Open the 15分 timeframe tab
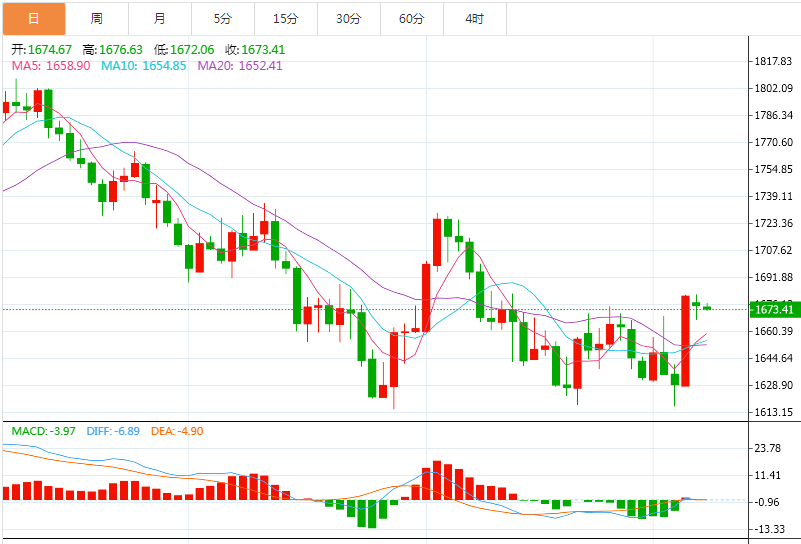 pos(286,19)
